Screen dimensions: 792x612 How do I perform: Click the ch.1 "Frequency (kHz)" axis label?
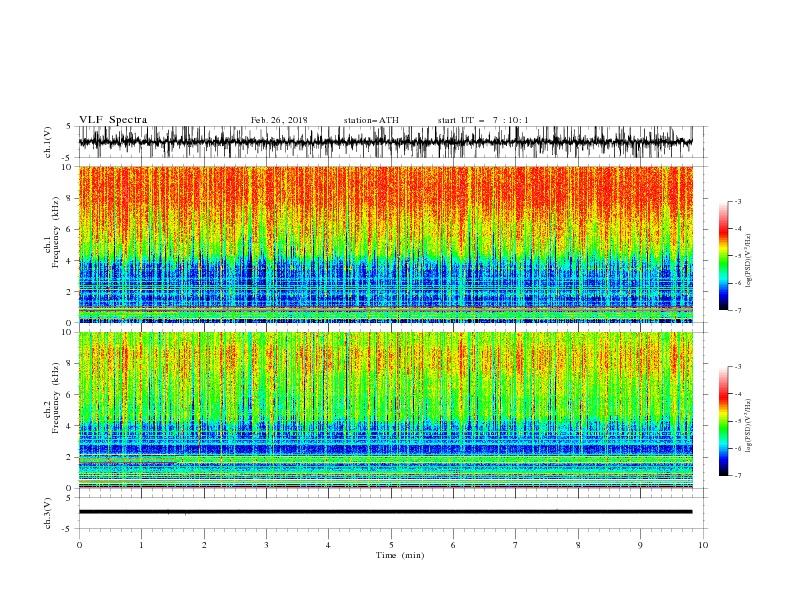click(x=56, y=232)
